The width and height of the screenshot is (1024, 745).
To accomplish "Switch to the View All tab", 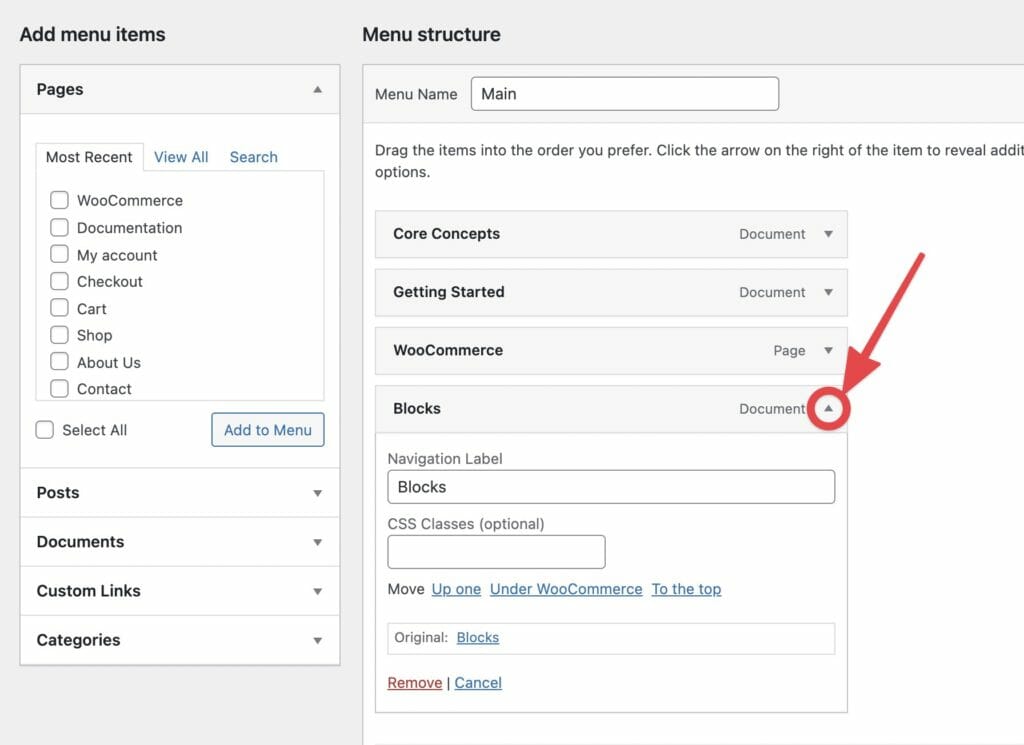I will tap(181, 157).
